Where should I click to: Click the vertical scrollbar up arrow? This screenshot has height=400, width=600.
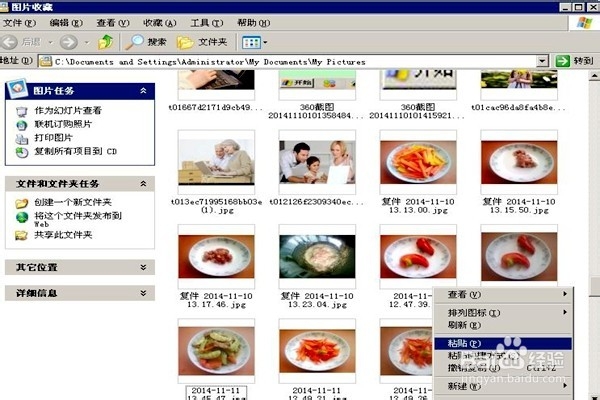tap(594, 76)
